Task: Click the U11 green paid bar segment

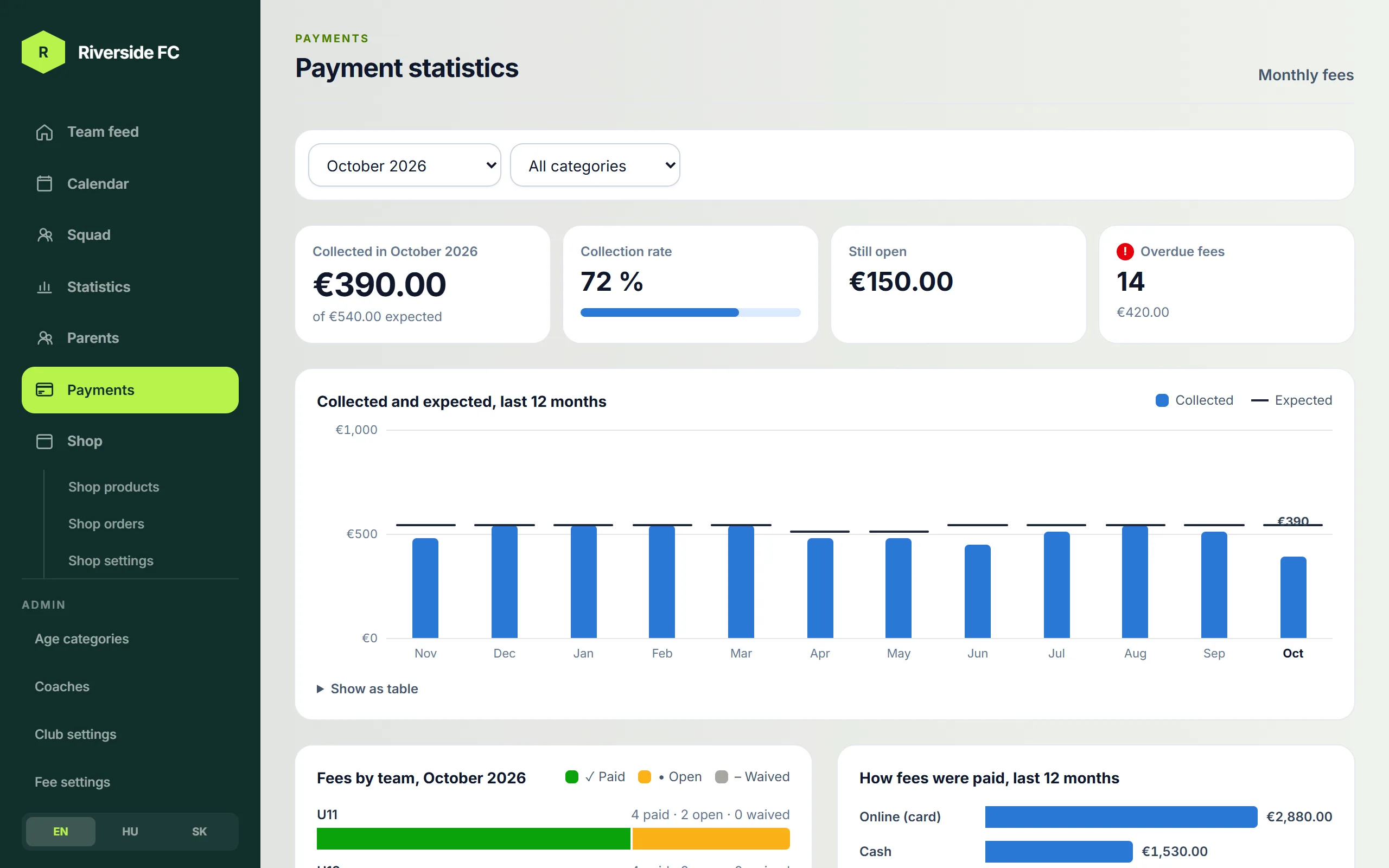Action: coord(474,839)
